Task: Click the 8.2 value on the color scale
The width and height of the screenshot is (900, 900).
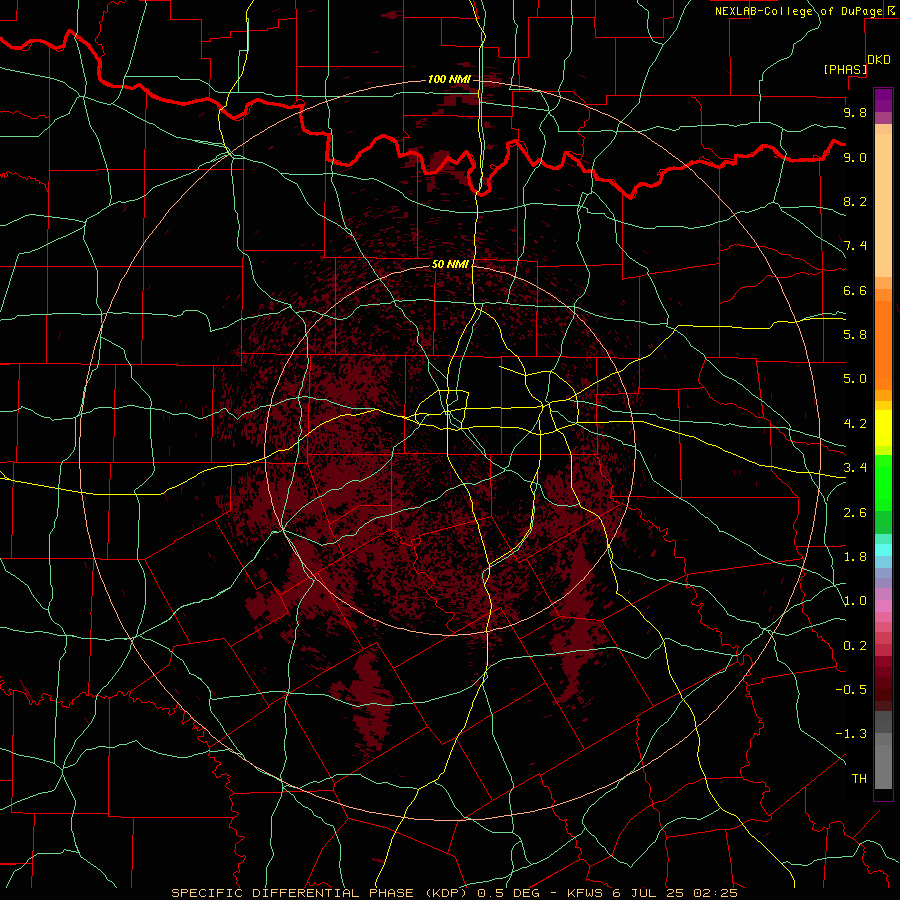Action: click(855, 201)
